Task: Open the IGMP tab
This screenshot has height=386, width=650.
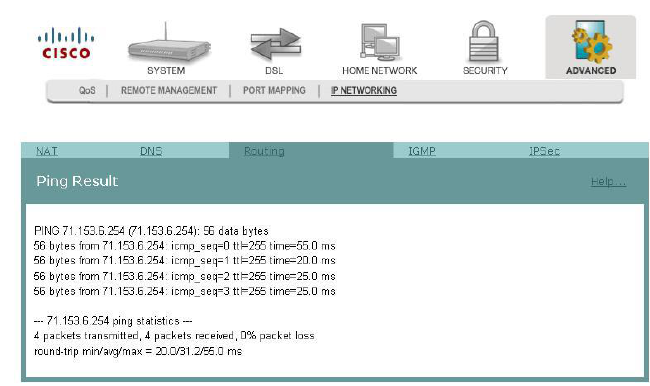Action: [x=422, y=151]
